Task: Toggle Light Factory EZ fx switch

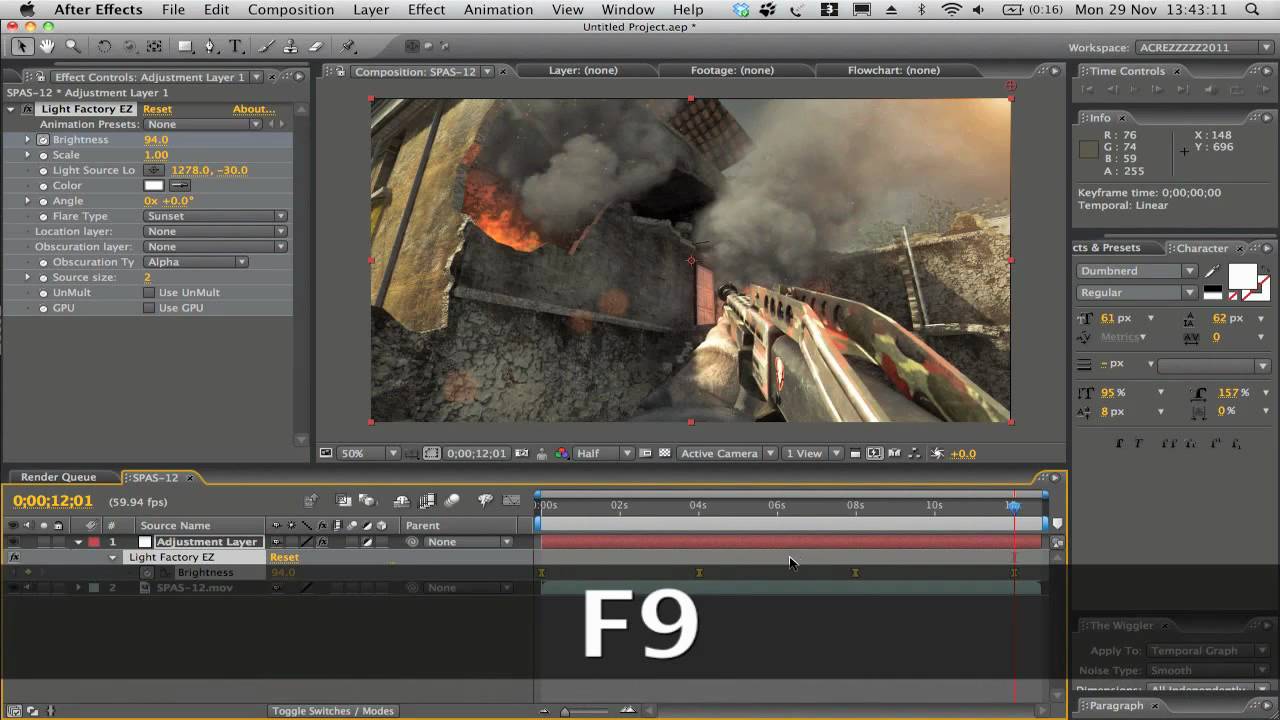Action: (14, 557)
